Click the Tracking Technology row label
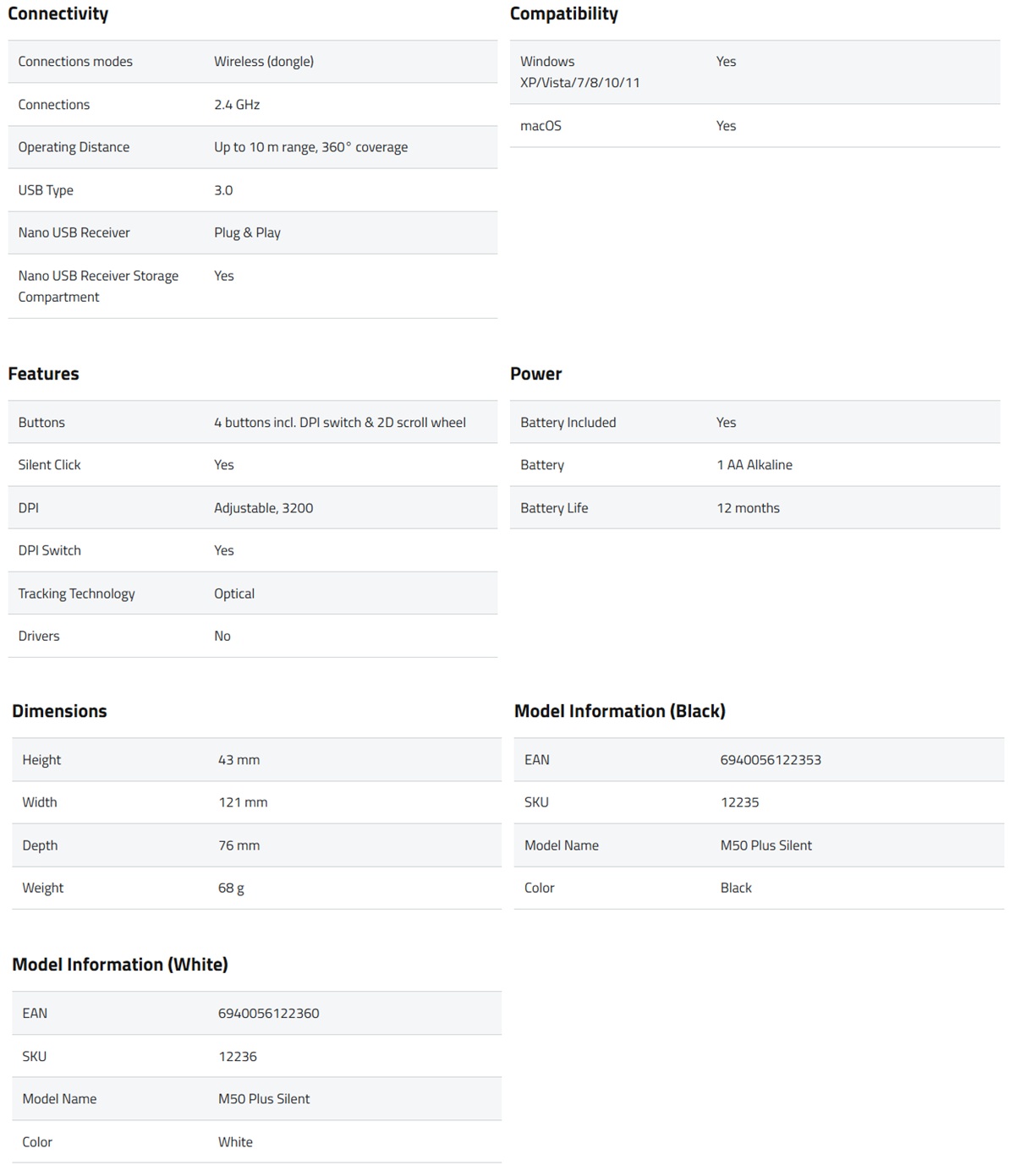The image size is (1015, 1176). (76, 593)
